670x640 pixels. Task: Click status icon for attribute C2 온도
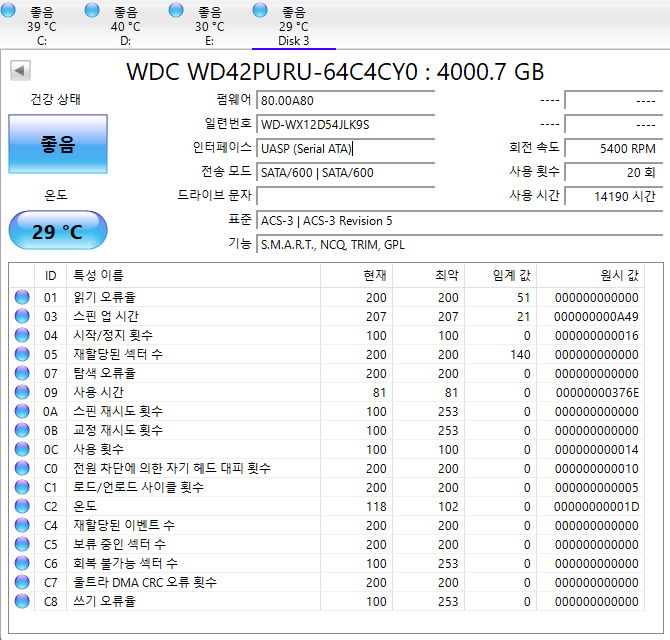[22, 507]
